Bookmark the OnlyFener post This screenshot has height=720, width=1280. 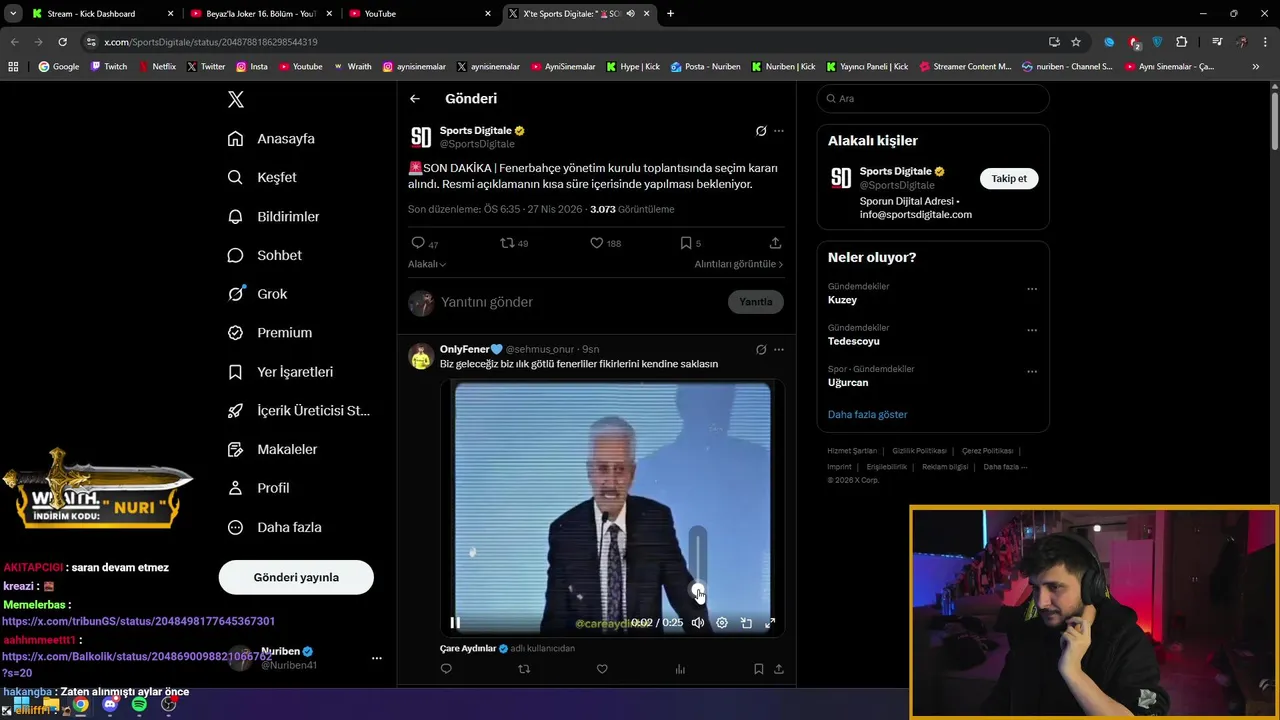click(759, 669)
